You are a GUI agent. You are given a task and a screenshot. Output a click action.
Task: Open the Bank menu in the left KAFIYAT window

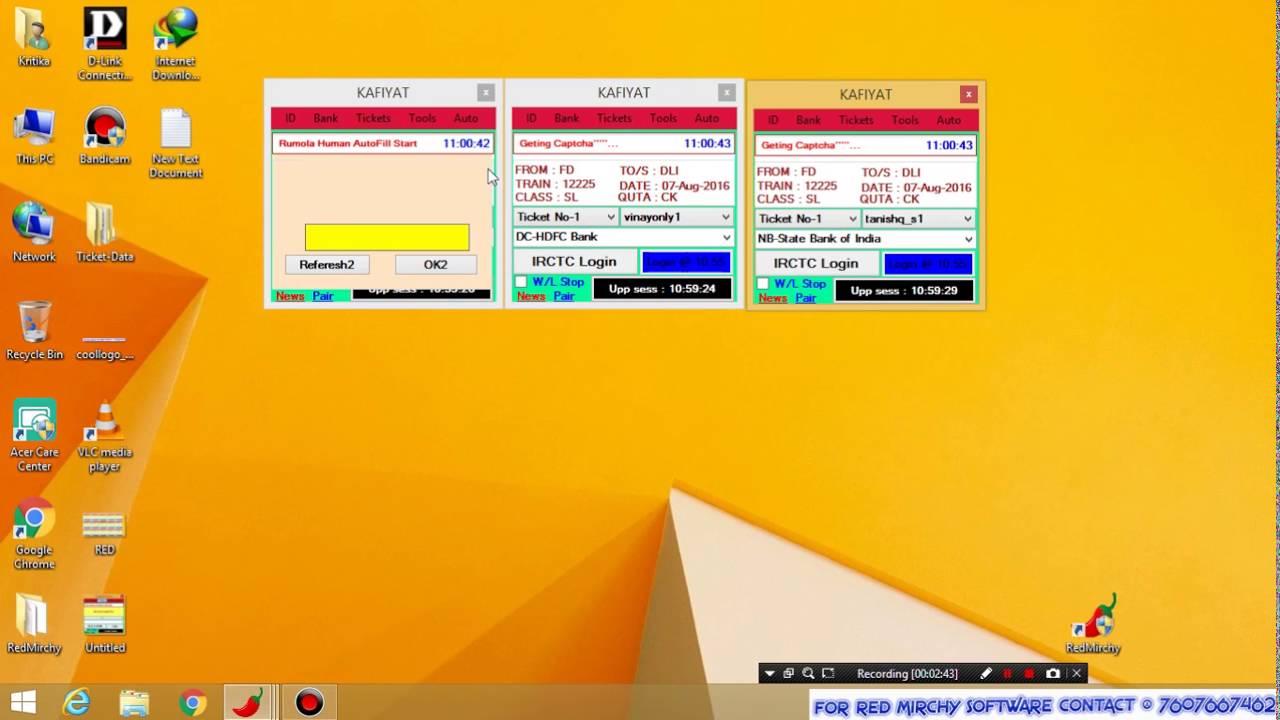(x=326, y=118)
